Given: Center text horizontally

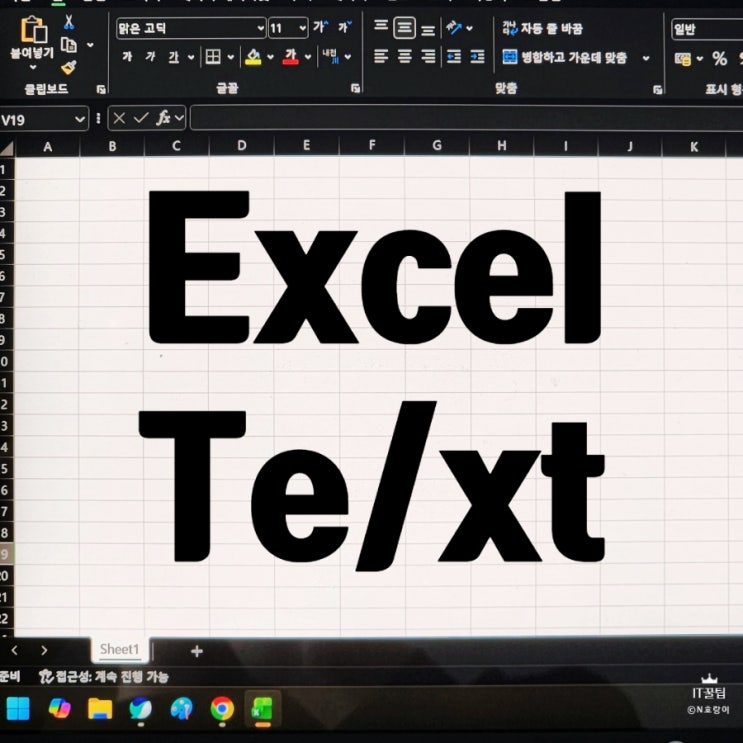Looking at the screenshot, I should tap(405, 57).
